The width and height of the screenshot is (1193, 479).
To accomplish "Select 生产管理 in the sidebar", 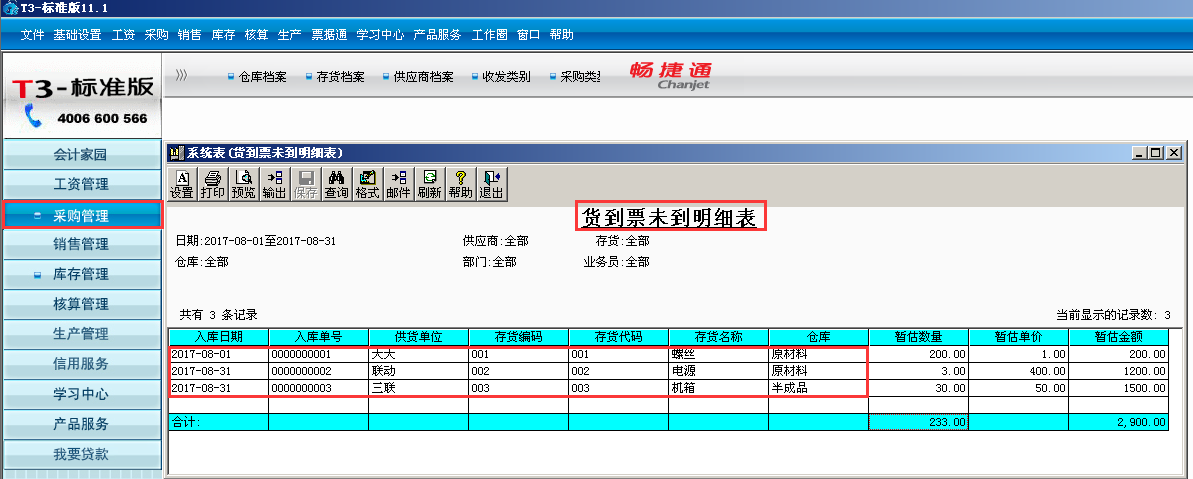I will [82, 334].
